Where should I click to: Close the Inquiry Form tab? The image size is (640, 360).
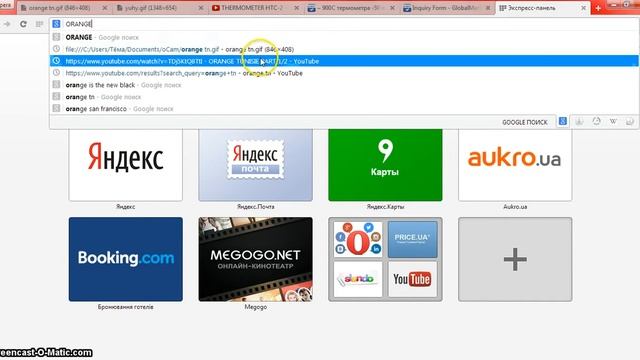click(x=488, y=8)
